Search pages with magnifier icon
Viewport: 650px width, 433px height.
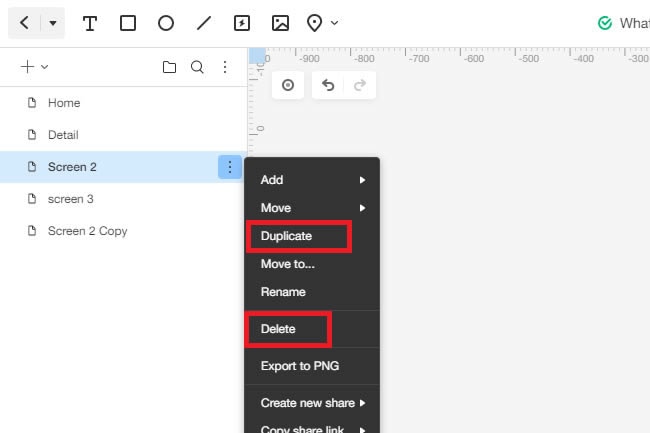[197, 67]
